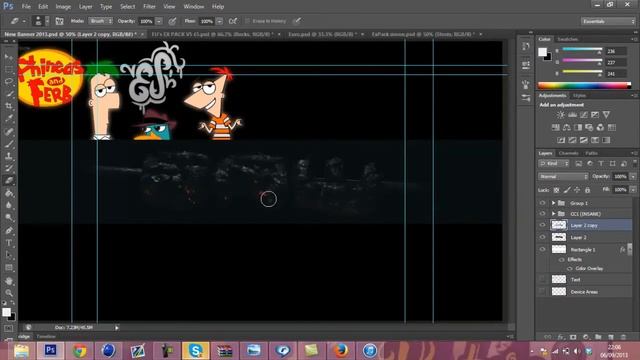The width and height of the screenshot is (640, 360).
Task: Switch to the Channels tab
Action: (x=569, y=153)
